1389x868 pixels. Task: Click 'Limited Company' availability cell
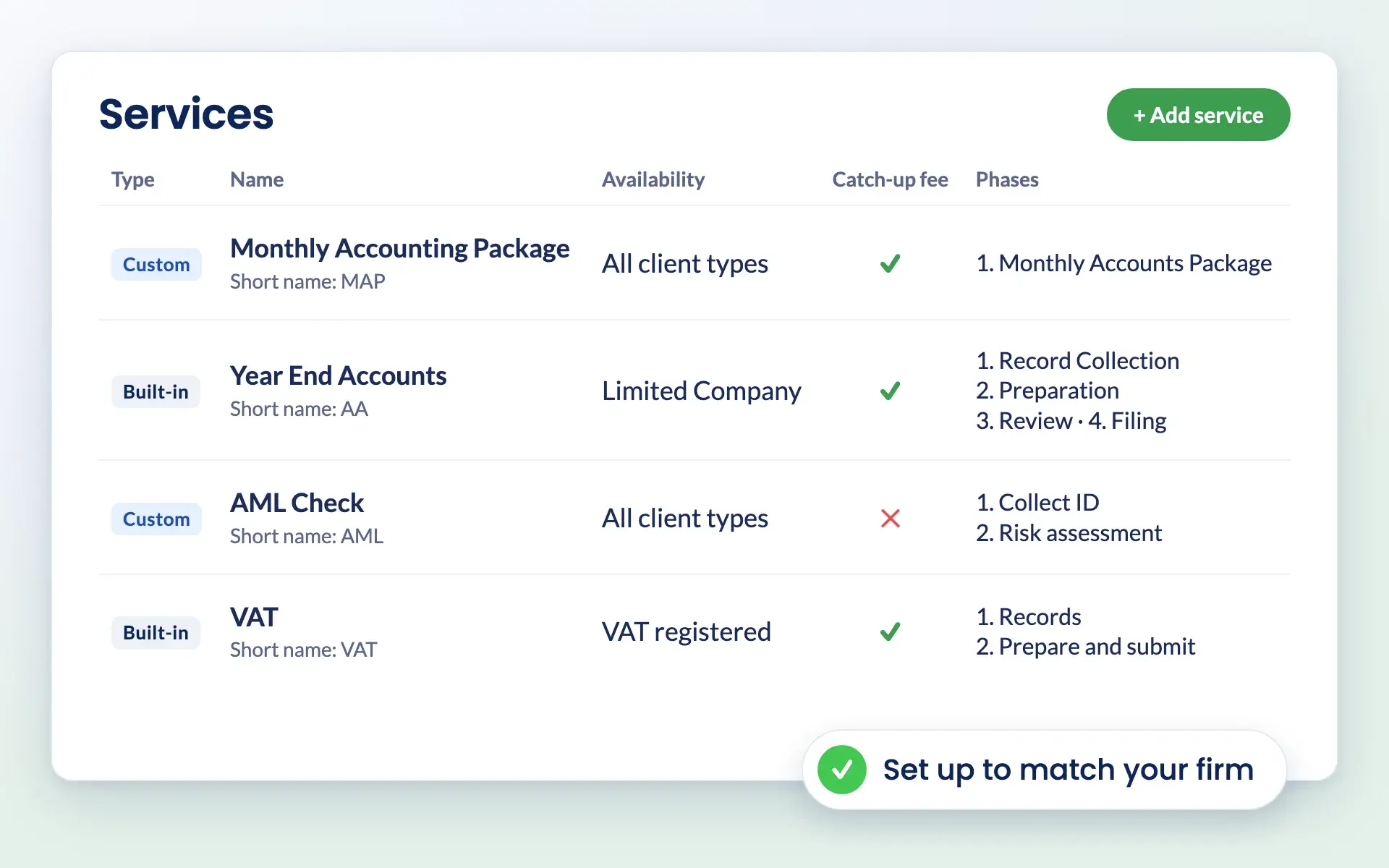click(702, 391)
